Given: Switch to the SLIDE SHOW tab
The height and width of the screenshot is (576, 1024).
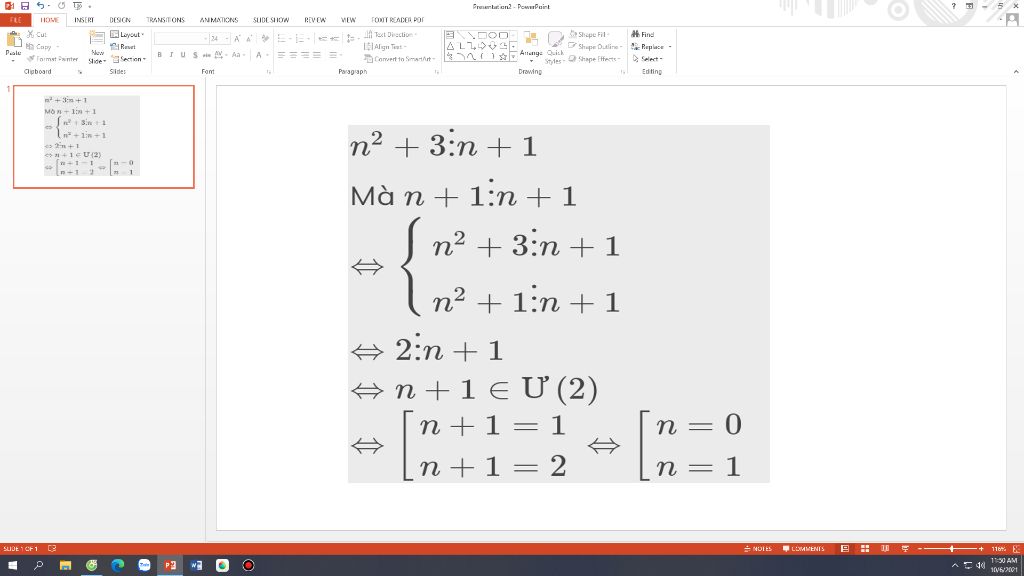Looking at the screenshot, I should coord(271,20).
